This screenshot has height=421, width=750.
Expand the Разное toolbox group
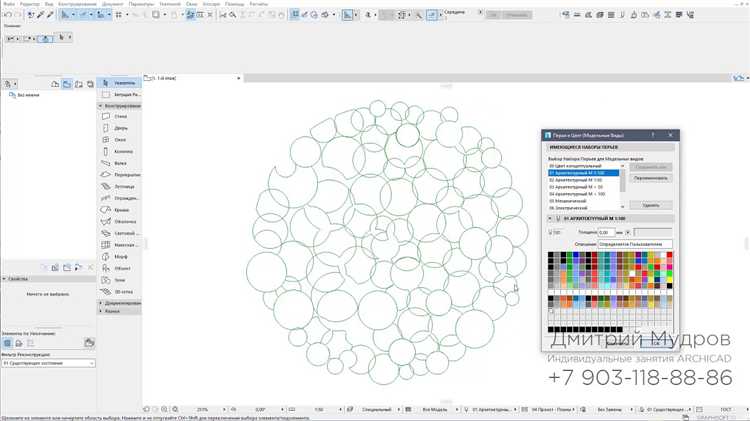point(100,311)
